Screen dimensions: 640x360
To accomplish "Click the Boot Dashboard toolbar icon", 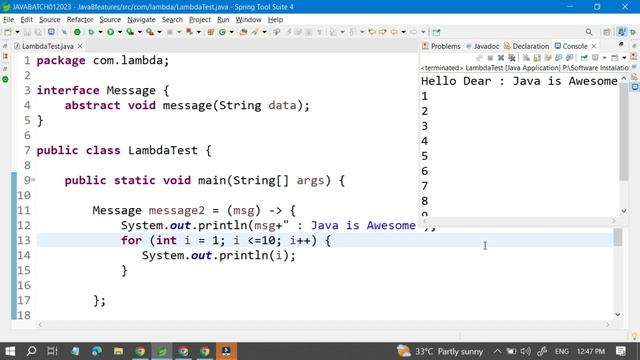I will (x=51, y=32).
